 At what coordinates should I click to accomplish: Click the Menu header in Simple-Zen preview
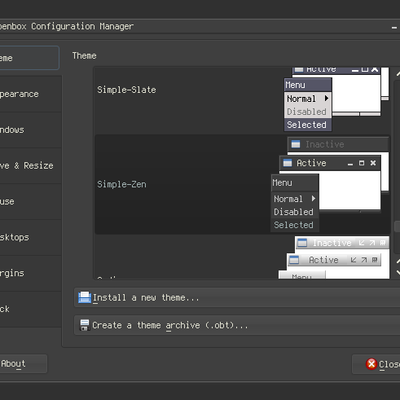coord(295,183)
